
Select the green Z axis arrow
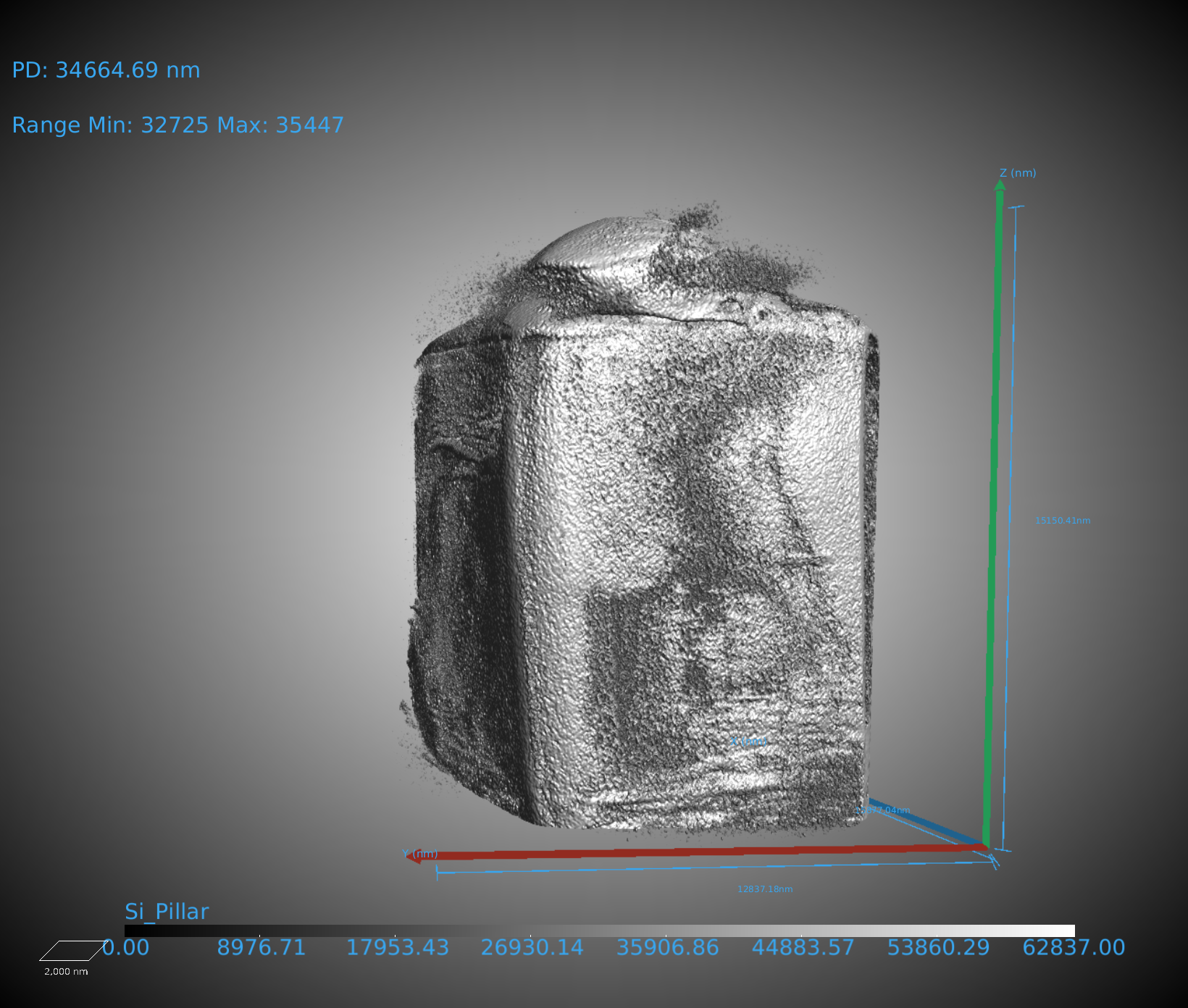[x=993, y=513]
